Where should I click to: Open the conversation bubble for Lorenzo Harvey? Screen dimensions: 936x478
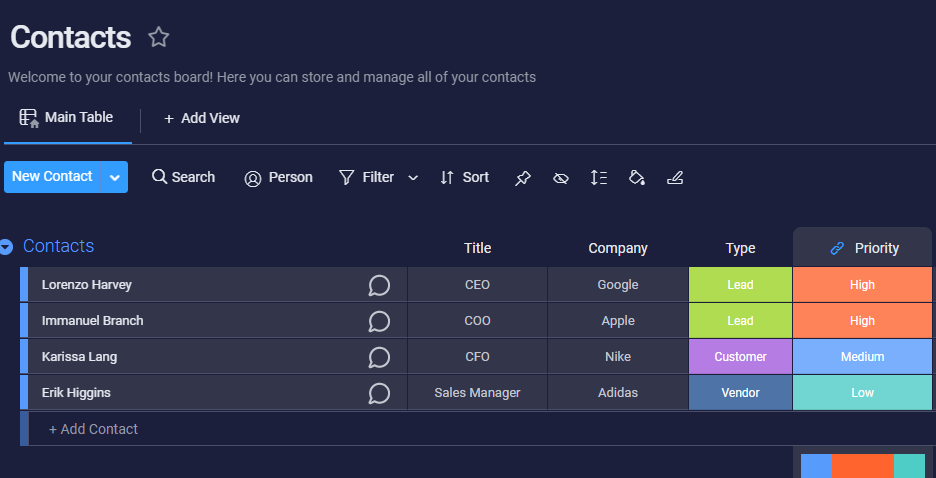[x=379, y=285]
